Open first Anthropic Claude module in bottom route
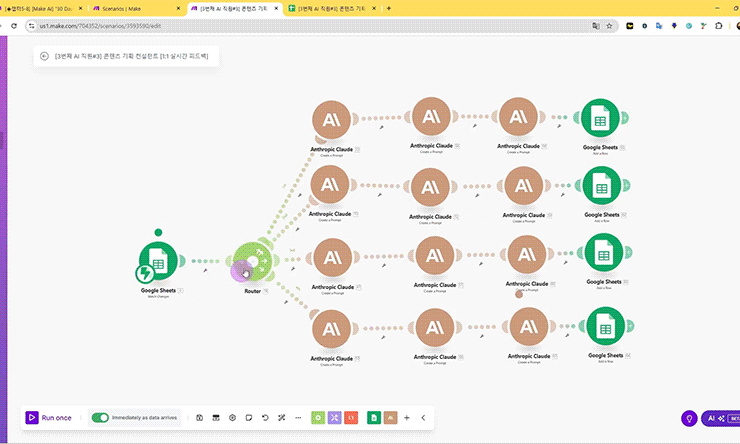This screenshot has height=444, width=740. tap(331, 329)
